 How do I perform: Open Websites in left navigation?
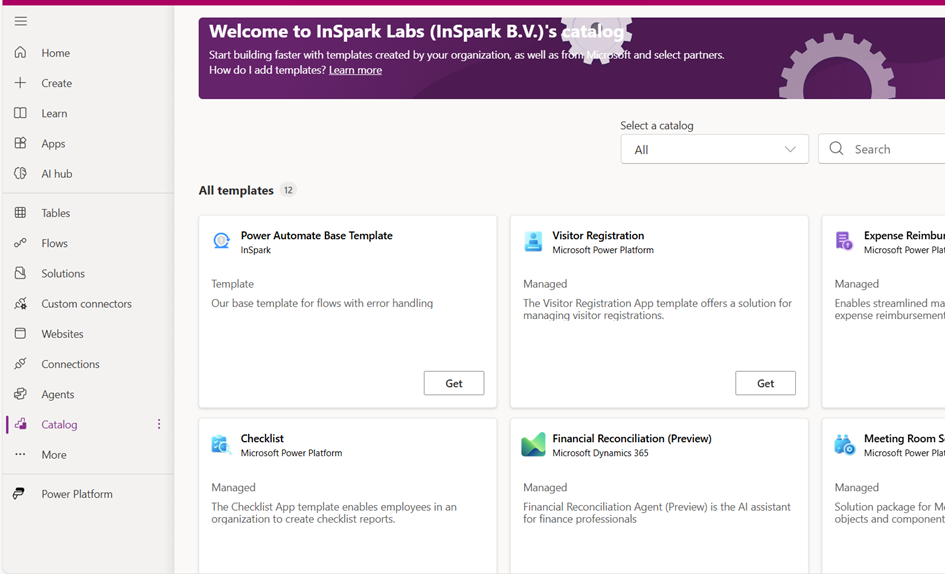point(62,334)
